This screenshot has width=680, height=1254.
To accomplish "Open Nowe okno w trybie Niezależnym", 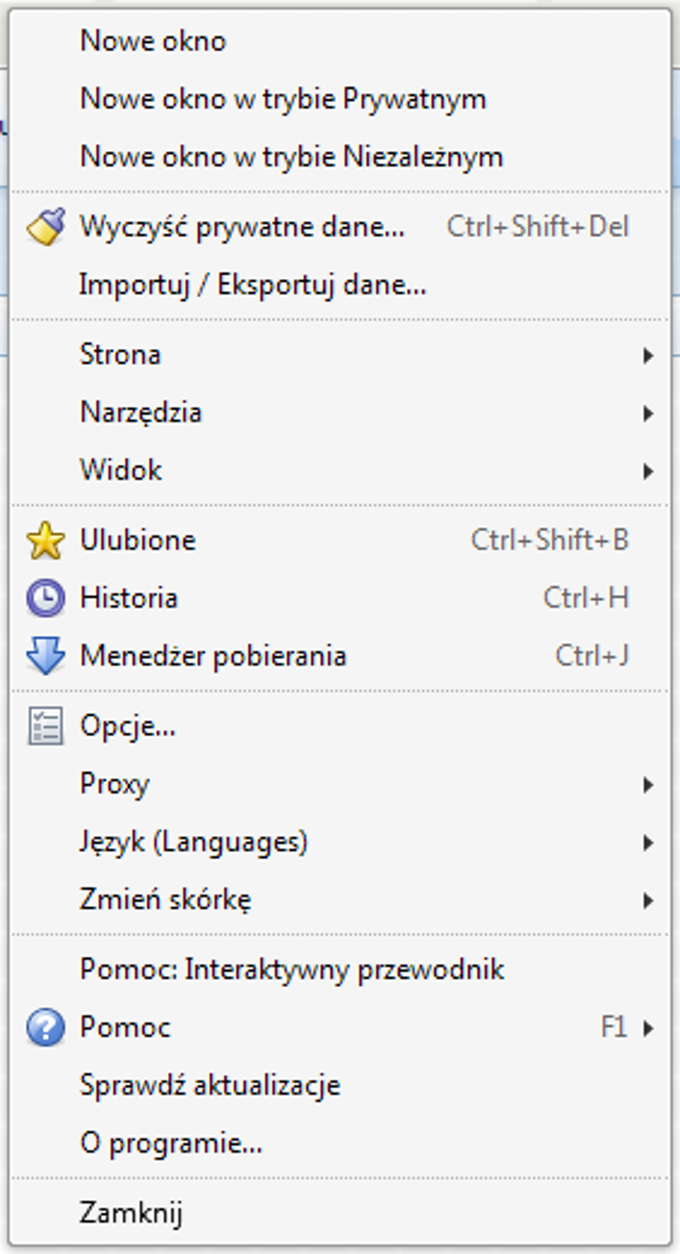I will tap(291, 157).
